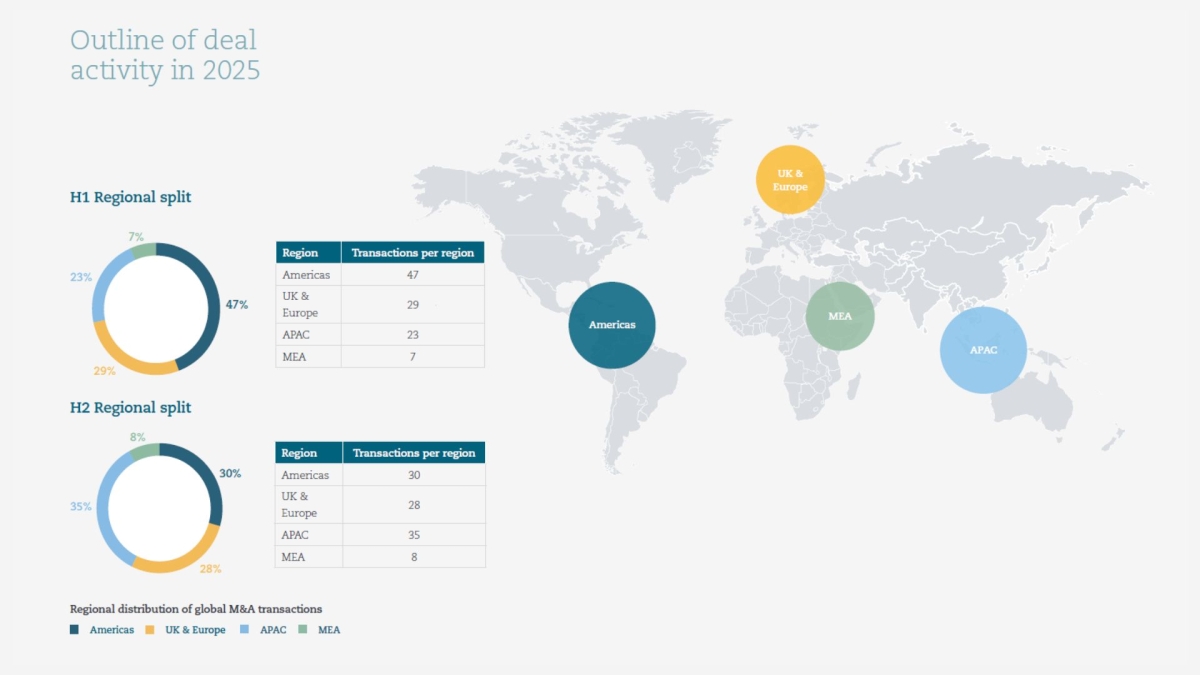The image size is (1200, 675).
Task: Select the APAC legend color square
Action: [246, 630]
